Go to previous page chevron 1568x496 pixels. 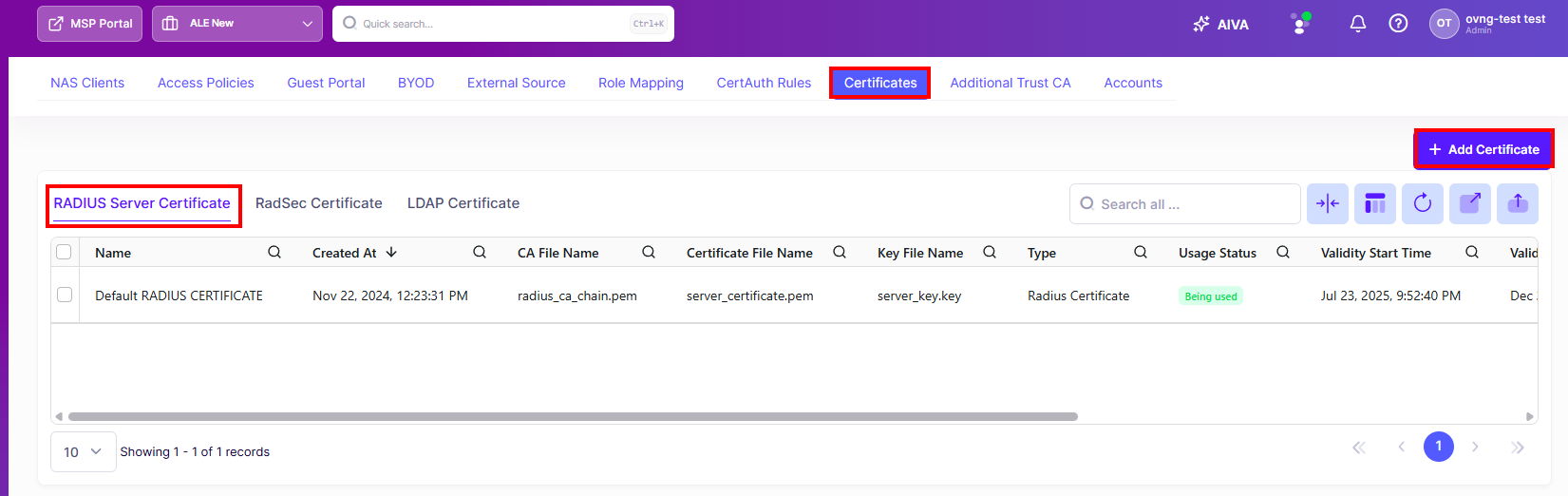pos(1401,447)
